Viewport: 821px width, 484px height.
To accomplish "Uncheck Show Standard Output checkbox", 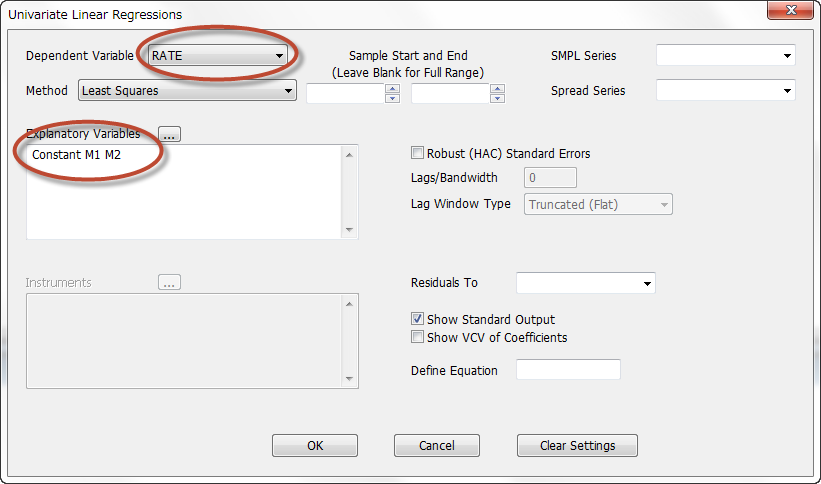I will coord(417,318).
